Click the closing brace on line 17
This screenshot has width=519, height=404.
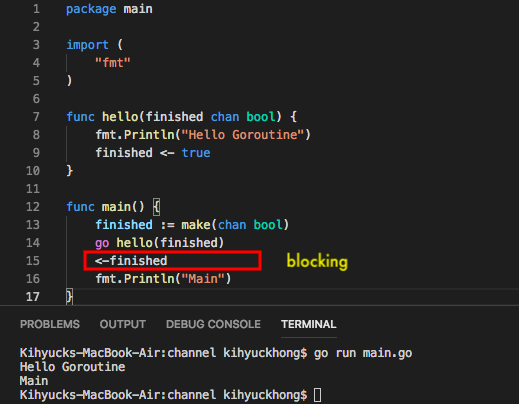click(69, 297)
